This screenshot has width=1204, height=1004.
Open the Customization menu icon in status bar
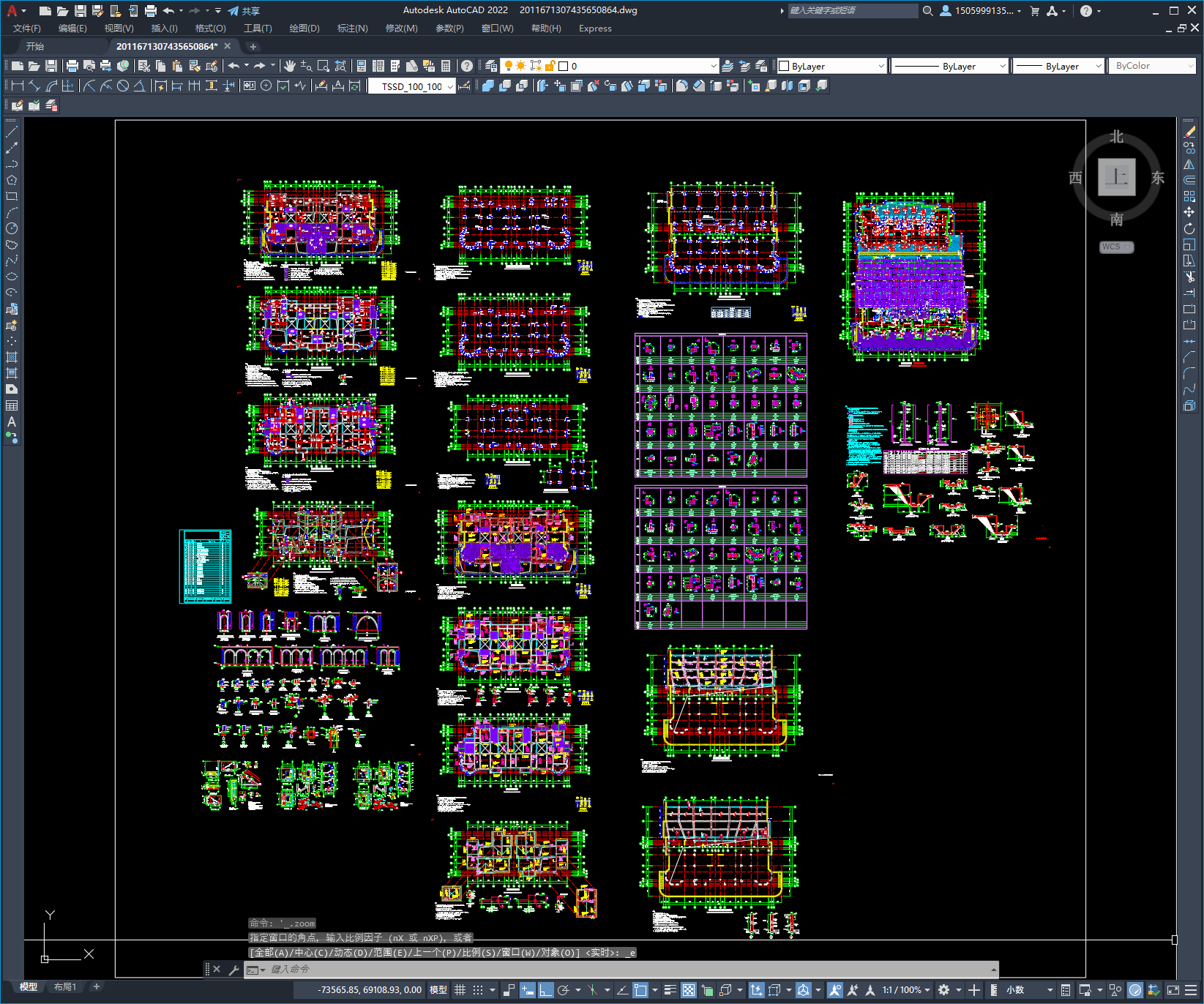click(1190, 990)
